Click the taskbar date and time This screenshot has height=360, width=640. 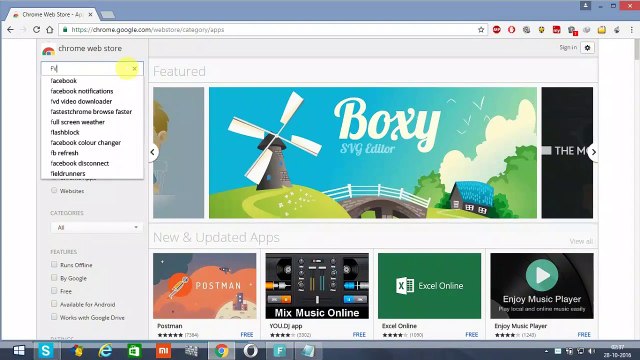tap(617, 351)
